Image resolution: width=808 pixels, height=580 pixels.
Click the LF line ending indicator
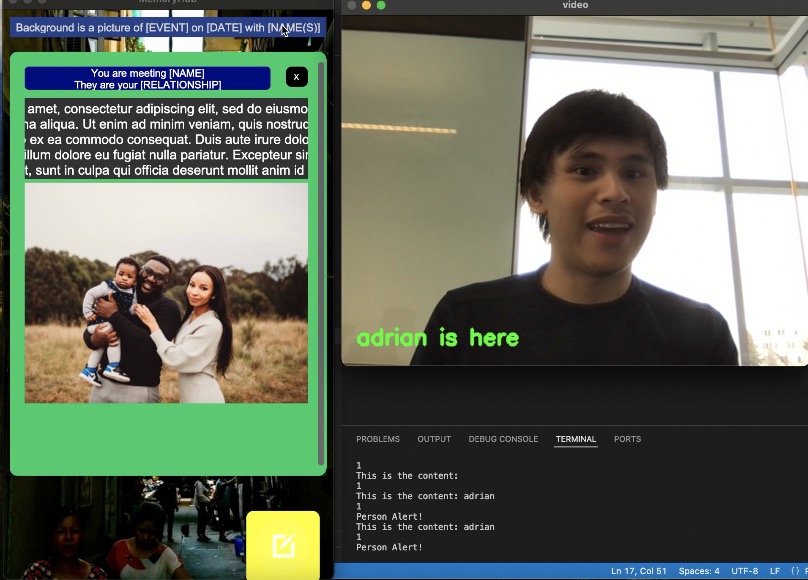(775, 571)
